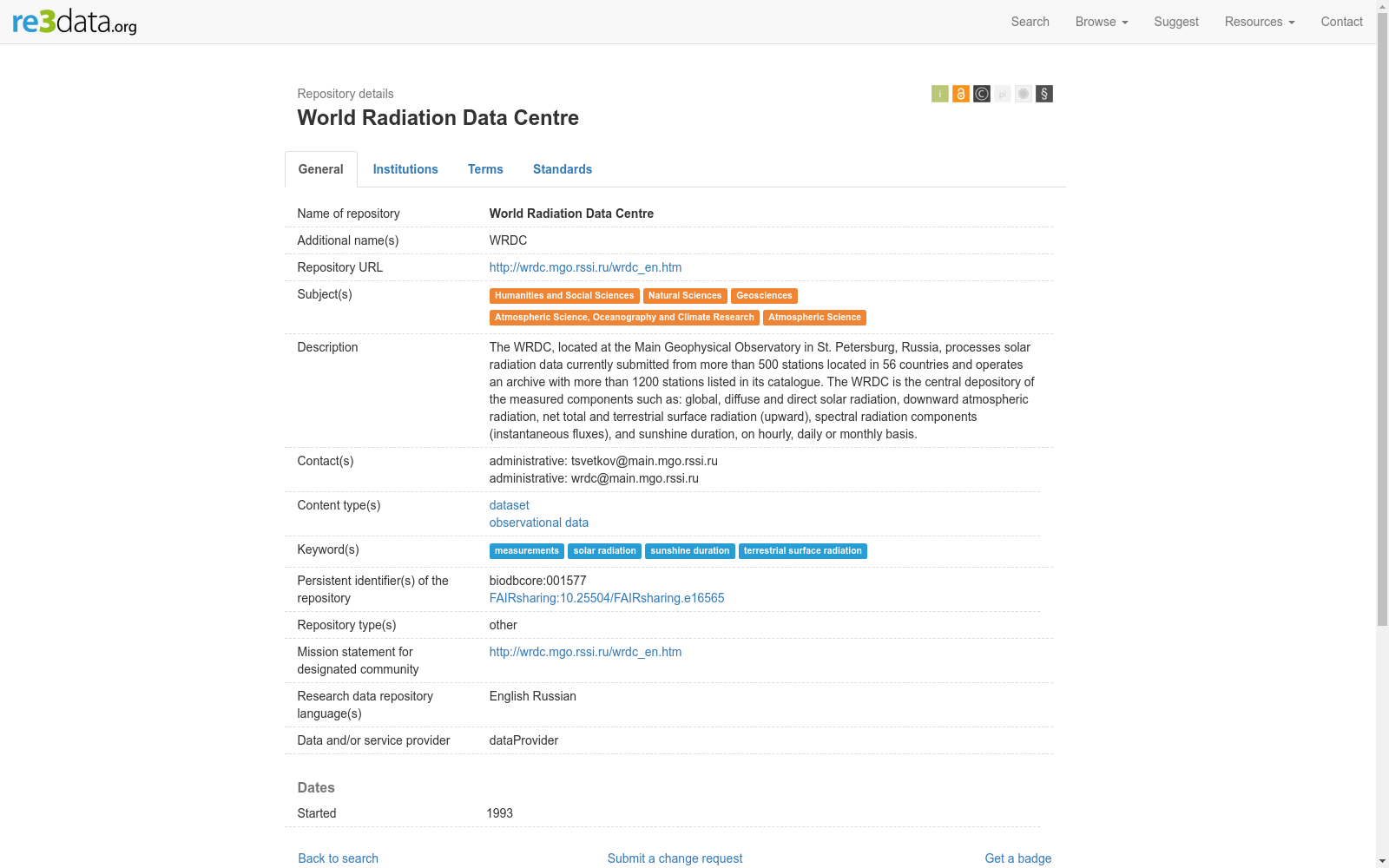Click the page vertical scrollbar thumb
Screen dimensions: 1389x868
click(x=1382, y=319)
